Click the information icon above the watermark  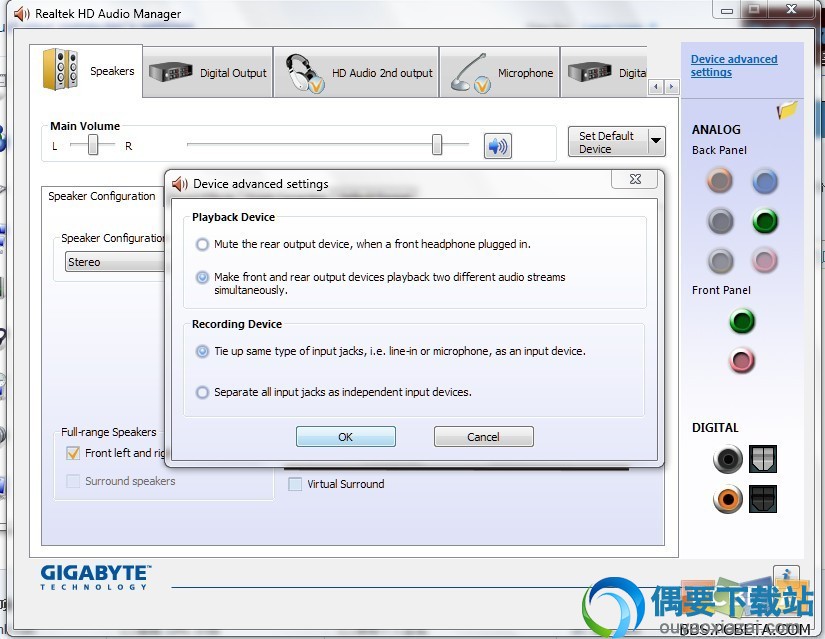(x=786, y=576)
